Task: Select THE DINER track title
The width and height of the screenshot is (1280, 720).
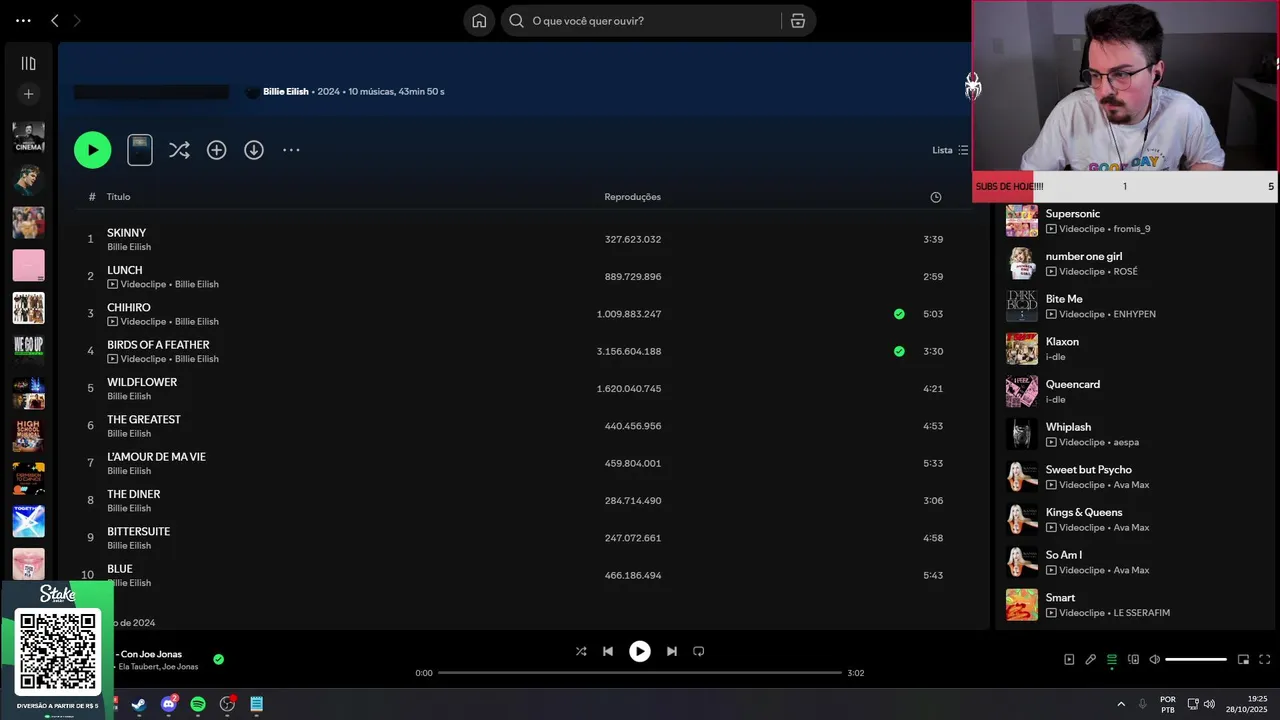Action: [x=134, y=494]
